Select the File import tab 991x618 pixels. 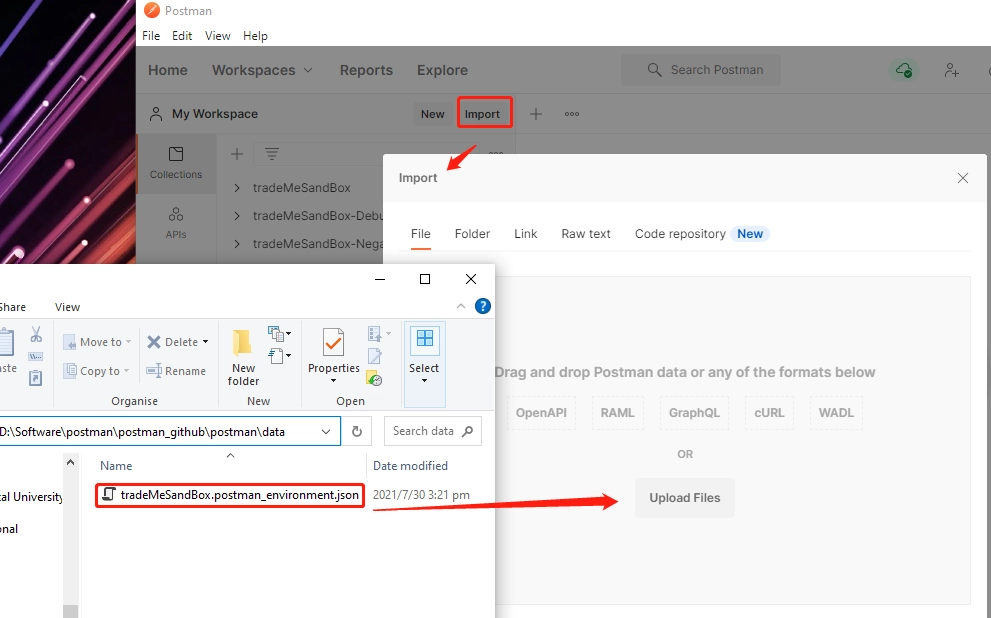coord(420,234)
